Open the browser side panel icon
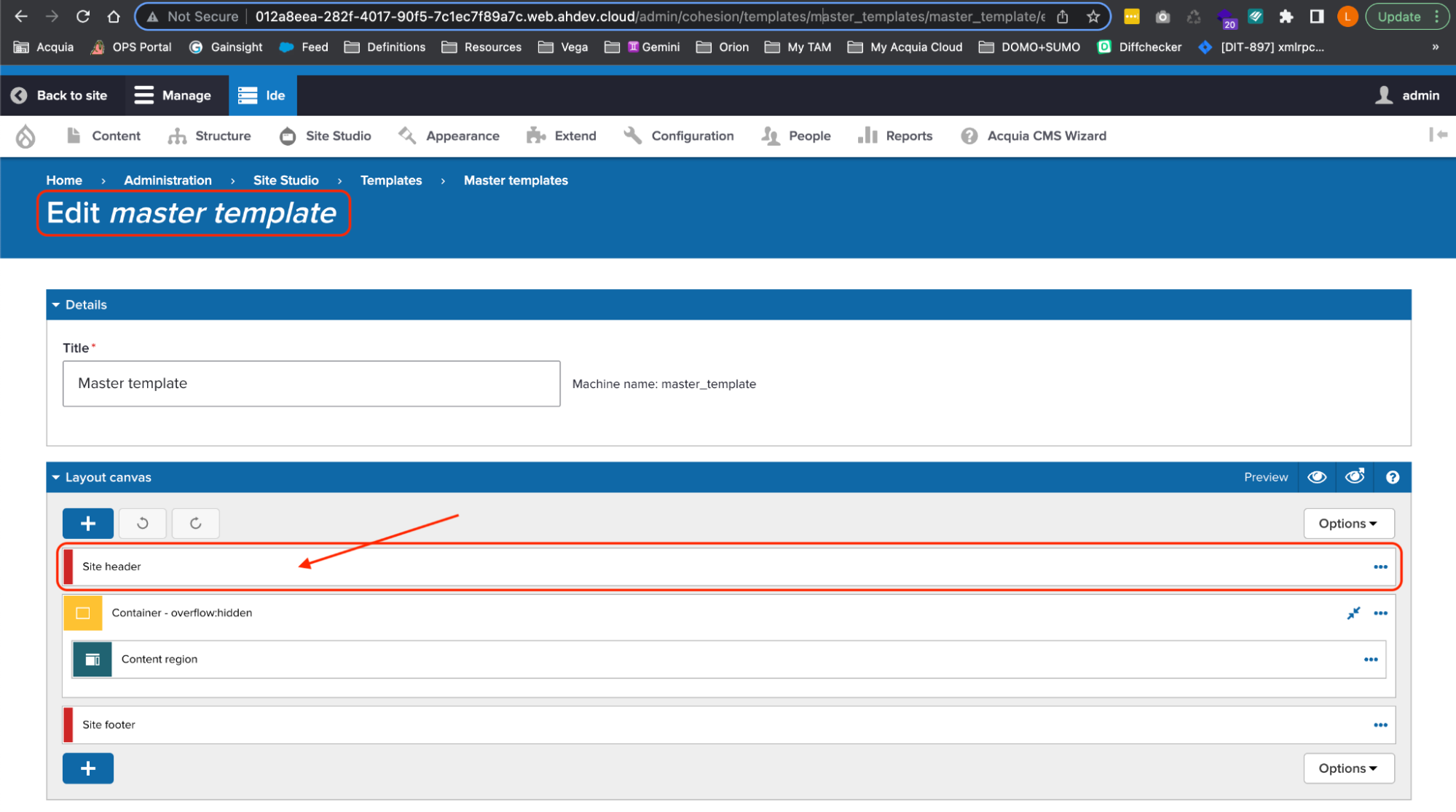This screenshot has height=812, width=1456. click(x=1316, y=16)
